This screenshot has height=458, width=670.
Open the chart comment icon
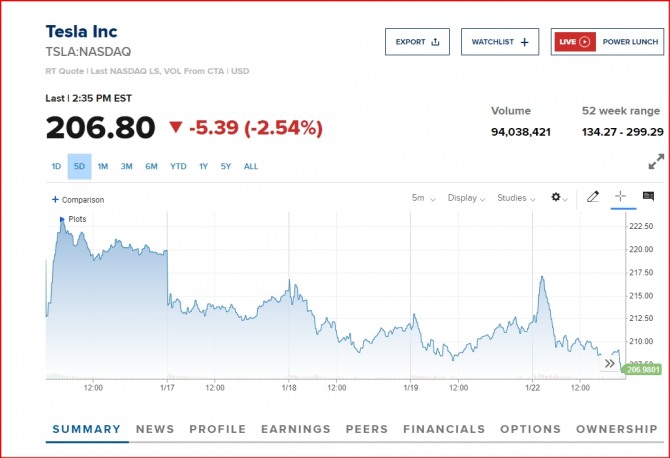648,197
